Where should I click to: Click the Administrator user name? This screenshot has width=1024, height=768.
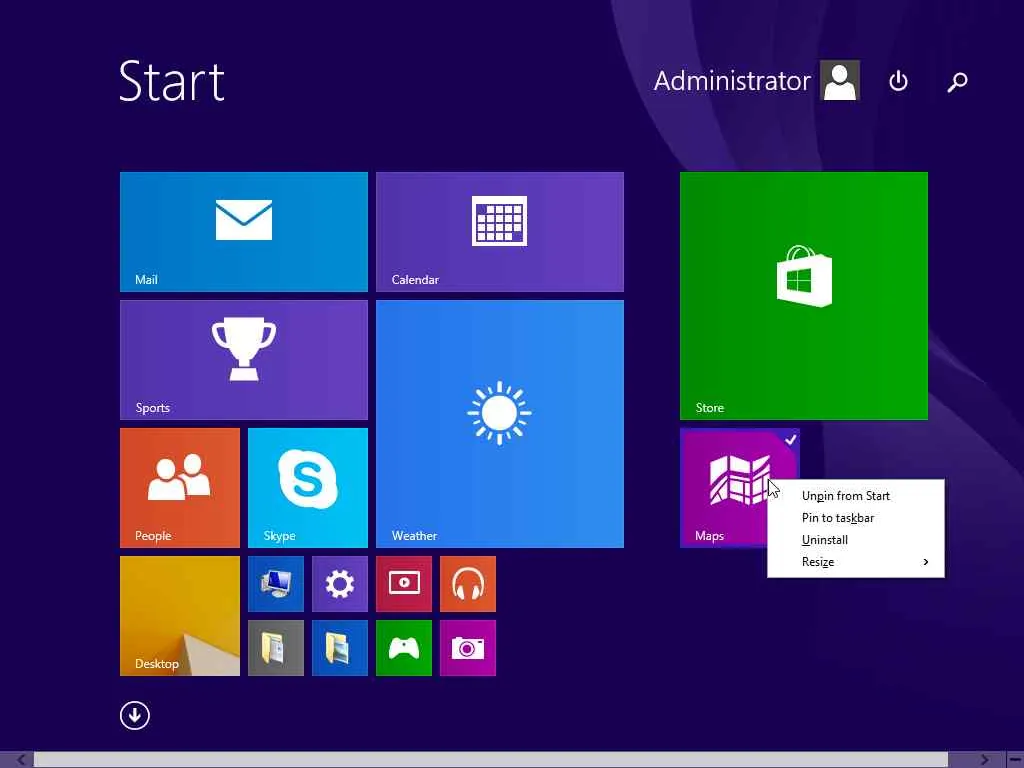(732, 81)
